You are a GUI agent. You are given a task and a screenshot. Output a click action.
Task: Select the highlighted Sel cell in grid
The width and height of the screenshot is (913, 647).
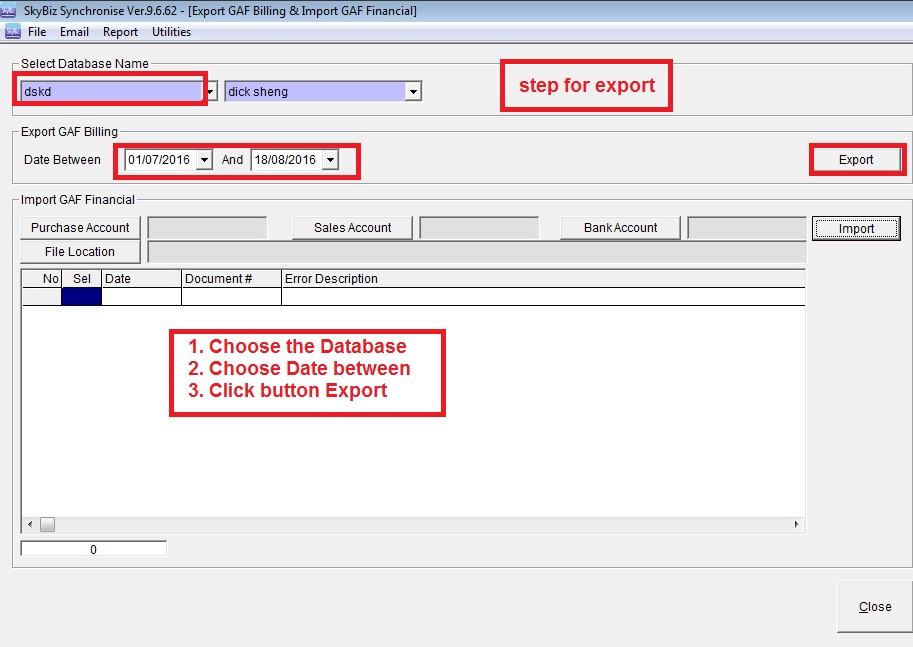(x=81, y=296)
